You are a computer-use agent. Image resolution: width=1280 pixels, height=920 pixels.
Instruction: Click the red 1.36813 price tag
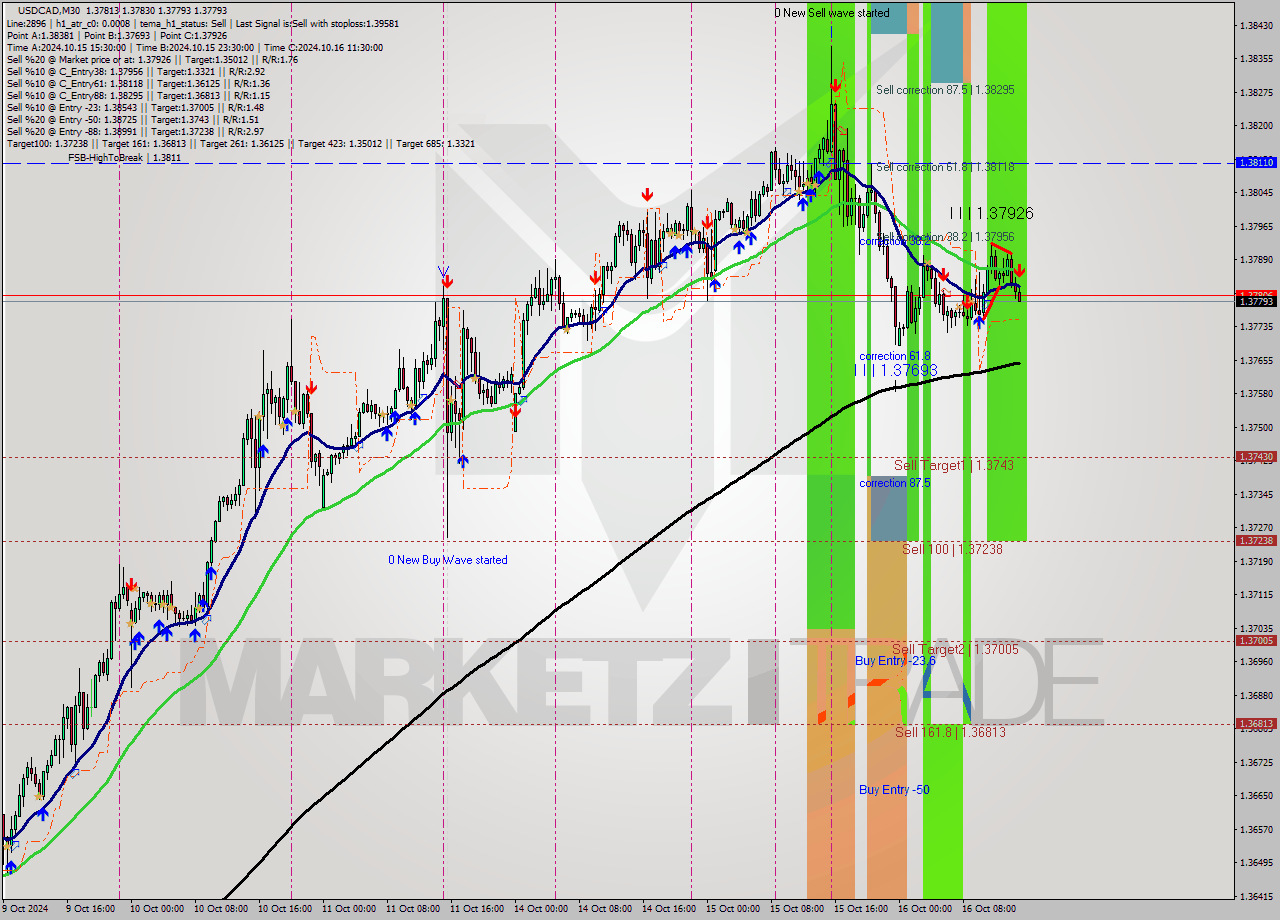tap(1256, 724)
